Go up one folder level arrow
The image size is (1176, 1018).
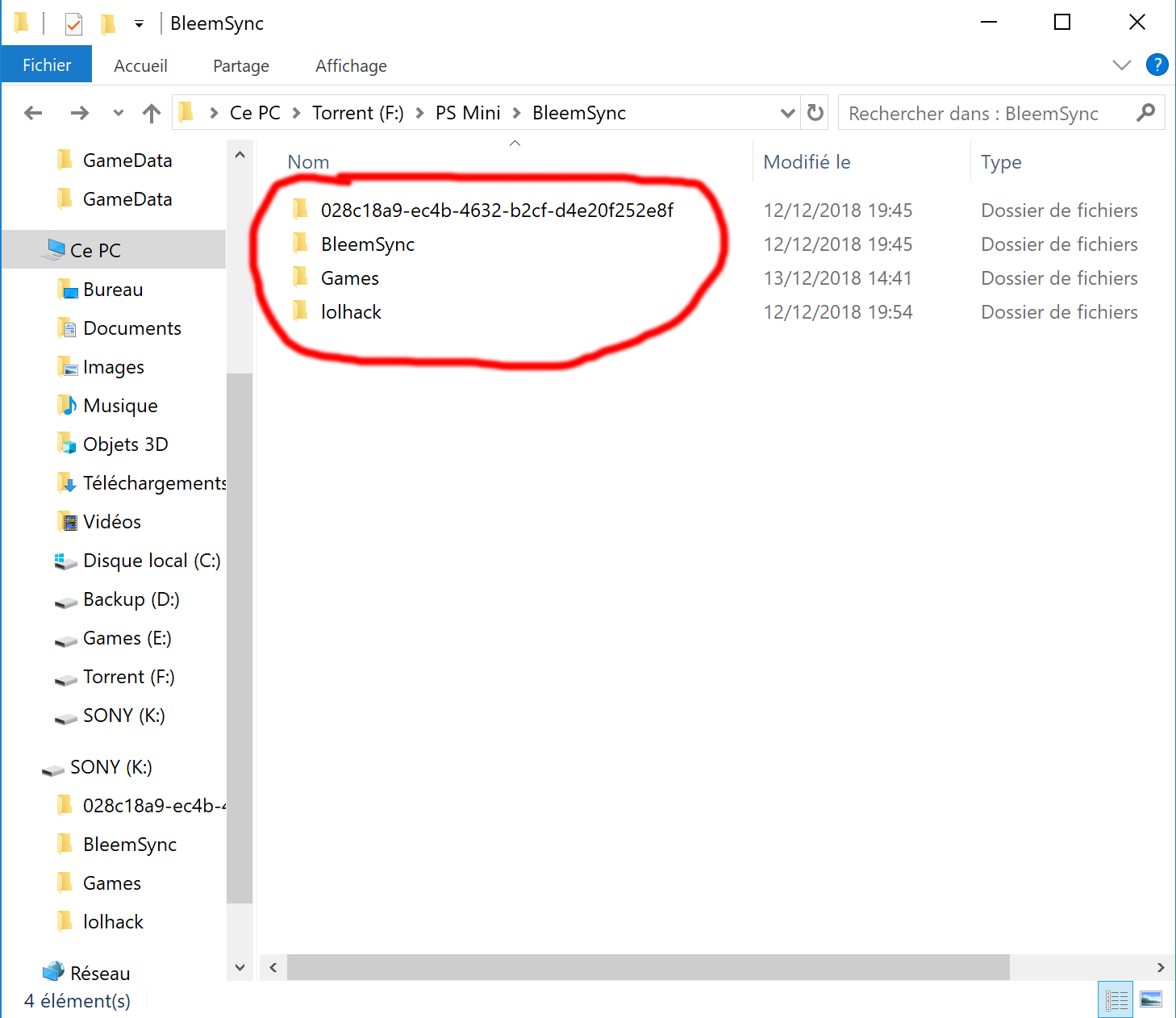point(151,113)
